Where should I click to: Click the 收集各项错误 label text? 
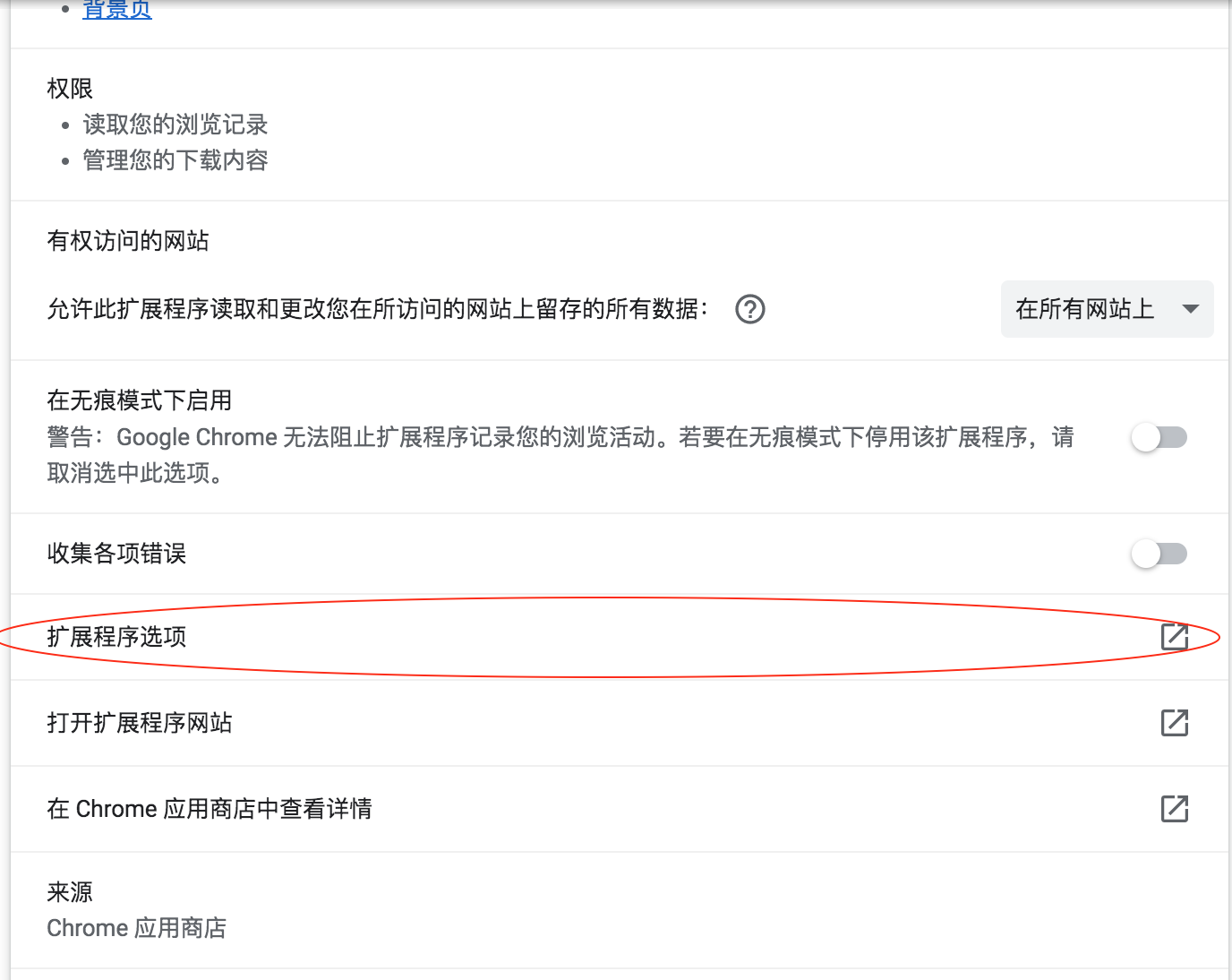116,554
